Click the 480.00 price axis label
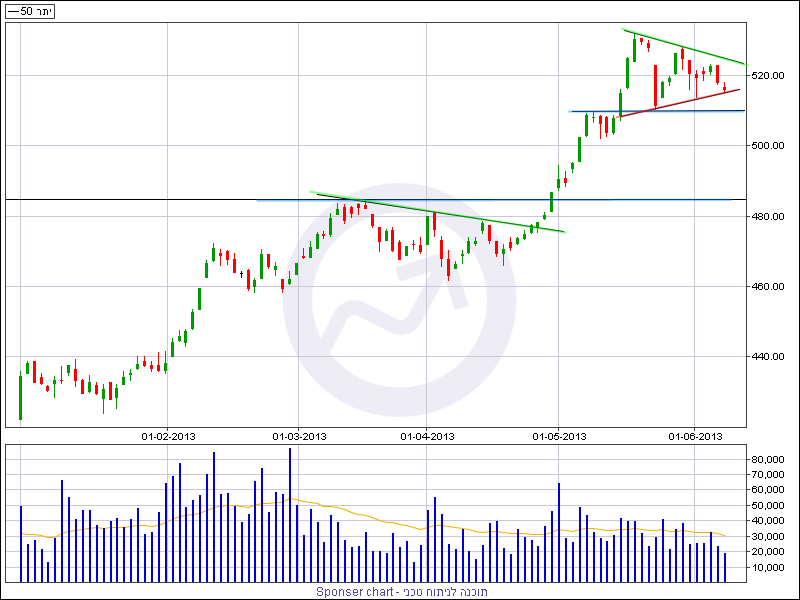This screenshot has height=600, width=800. pos(772,217)
